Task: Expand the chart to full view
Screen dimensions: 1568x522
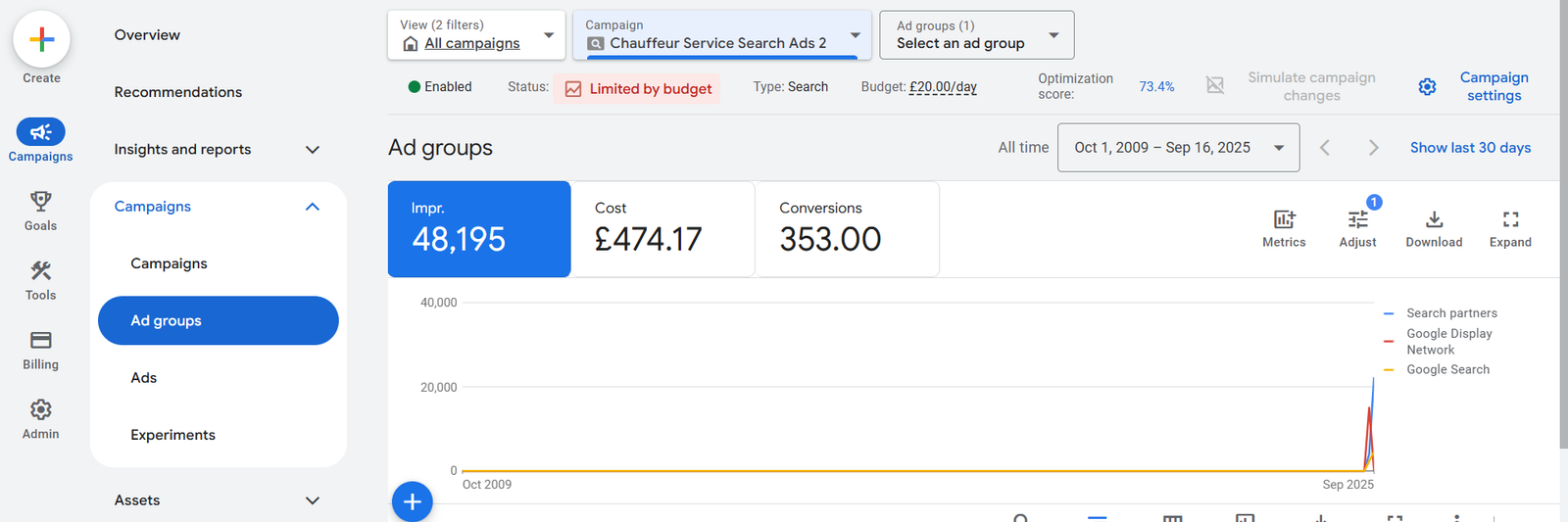Action: click(x=1510, y=228)
